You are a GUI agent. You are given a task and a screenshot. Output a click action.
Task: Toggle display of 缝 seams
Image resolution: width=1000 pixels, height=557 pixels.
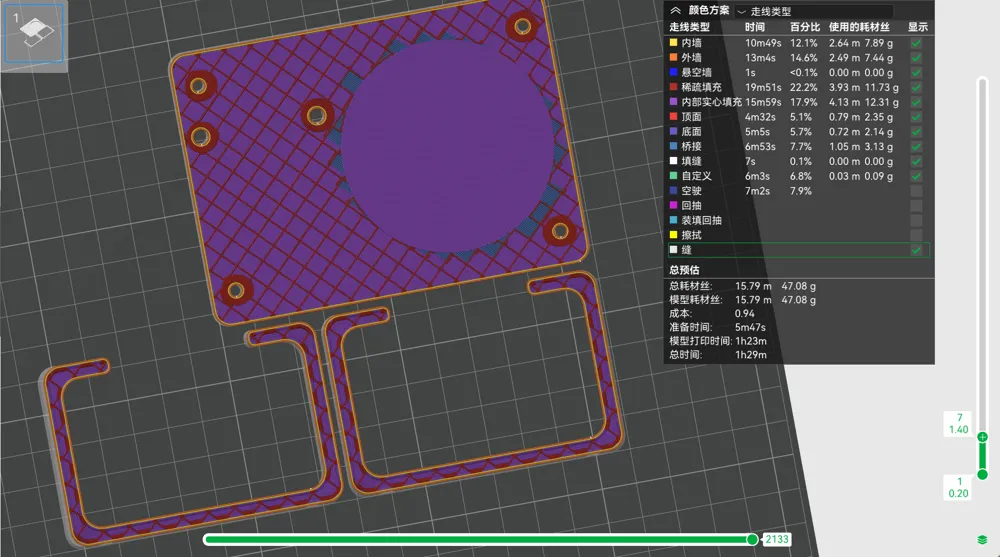click(x=916, y=250)
